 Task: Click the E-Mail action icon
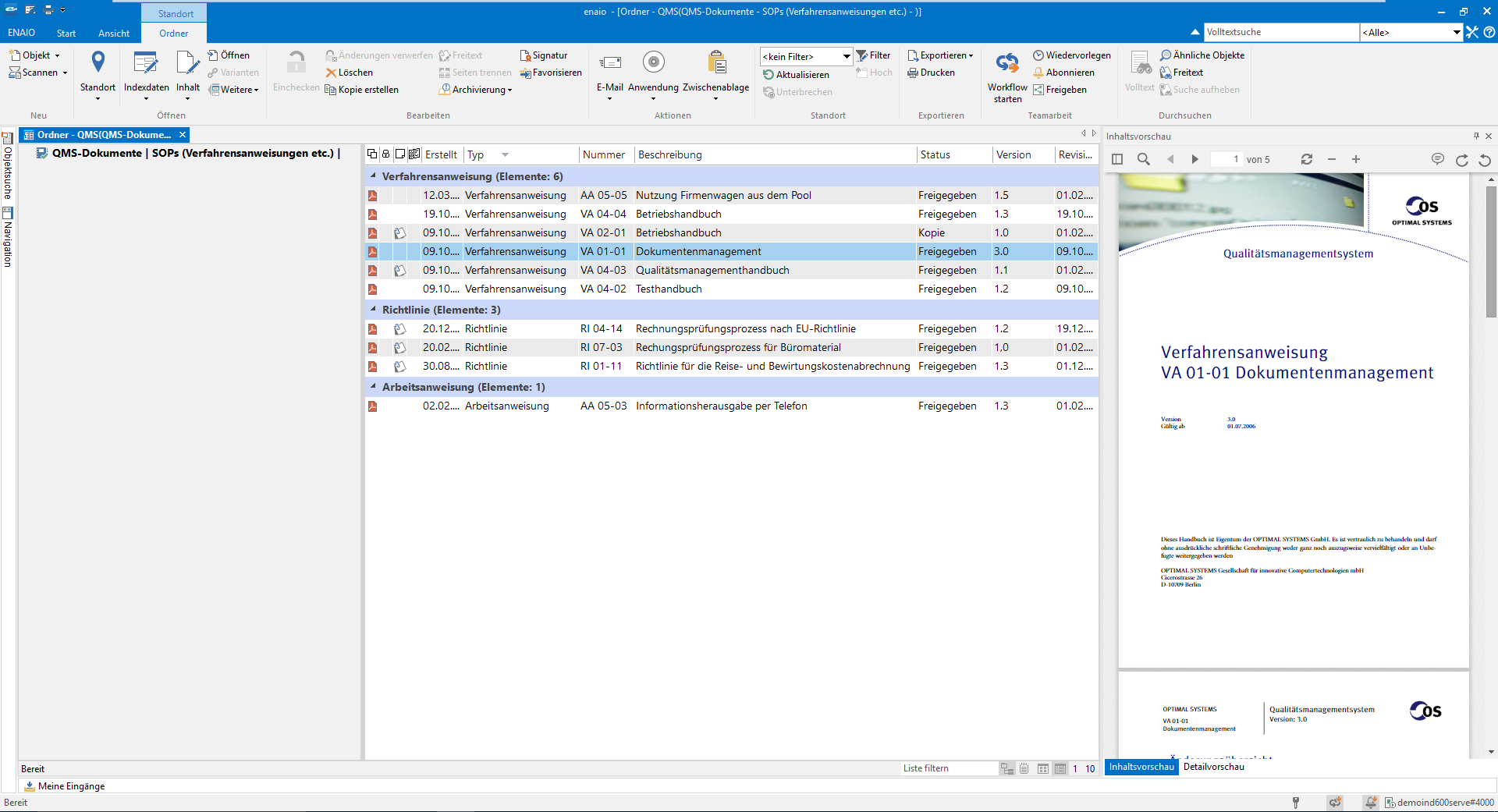pyautogui.click(x=609, y=62)
